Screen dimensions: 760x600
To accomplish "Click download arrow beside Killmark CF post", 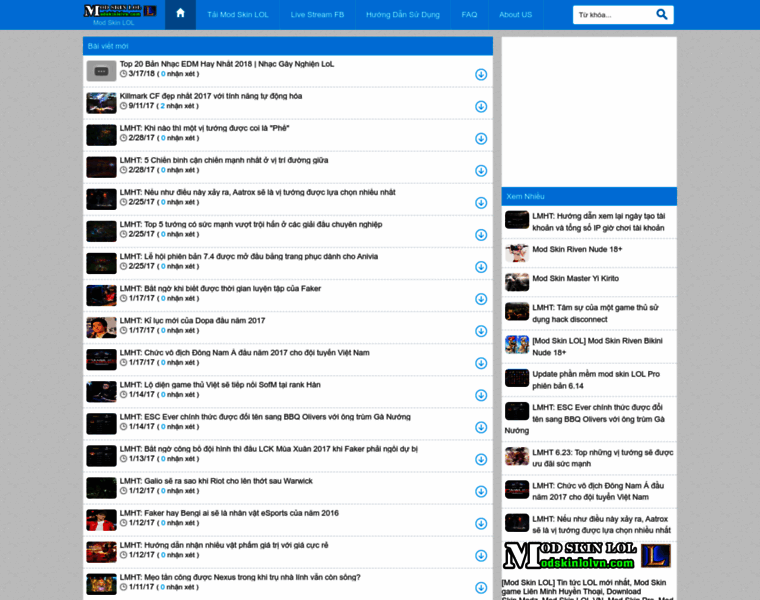I will coord(481,107).
